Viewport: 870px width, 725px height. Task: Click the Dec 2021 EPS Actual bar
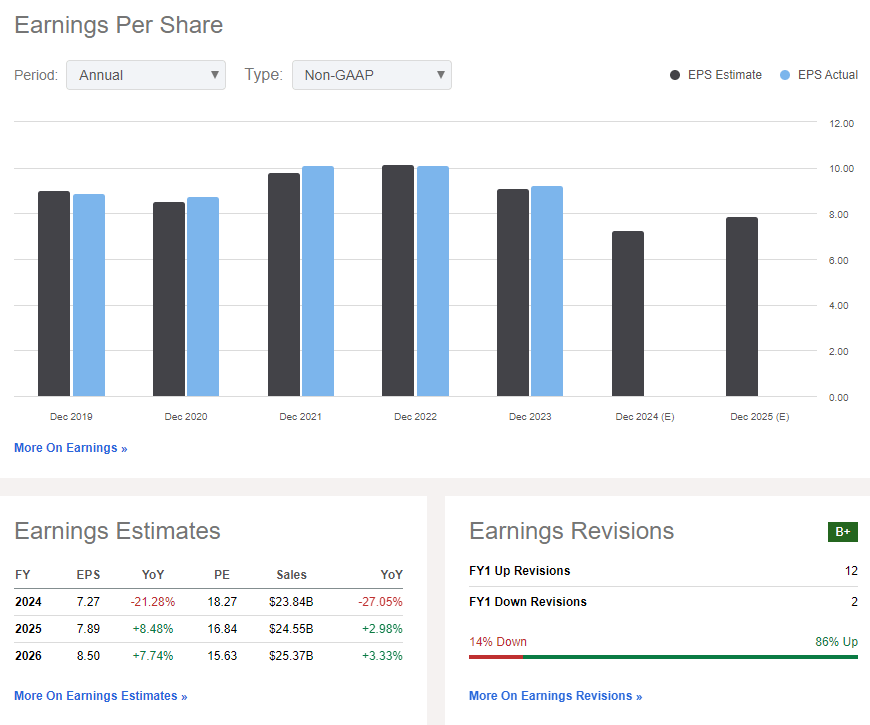[318, 280]
